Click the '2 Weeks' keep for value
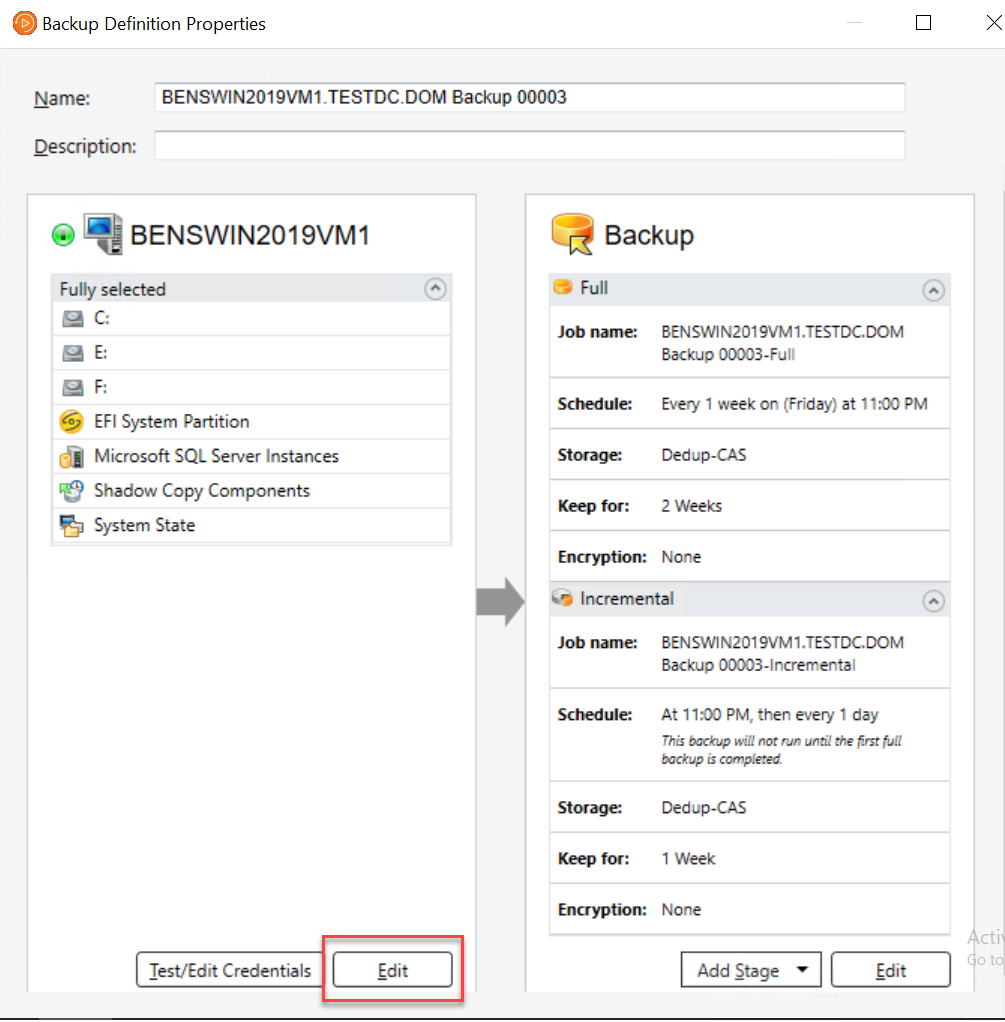This screenshot has width=1005, height=1022. [692, 506]
